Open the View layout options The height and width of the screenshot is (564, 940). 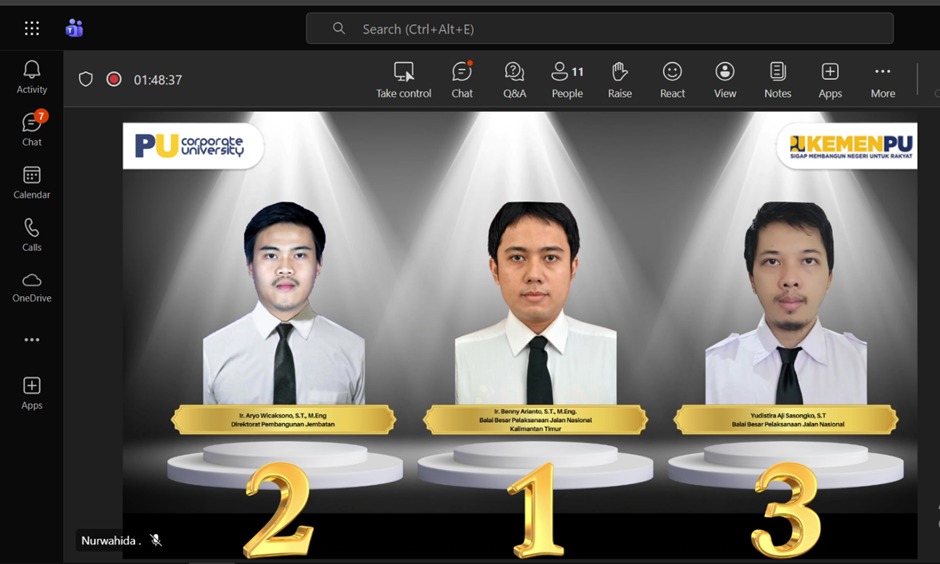point(725,79)
